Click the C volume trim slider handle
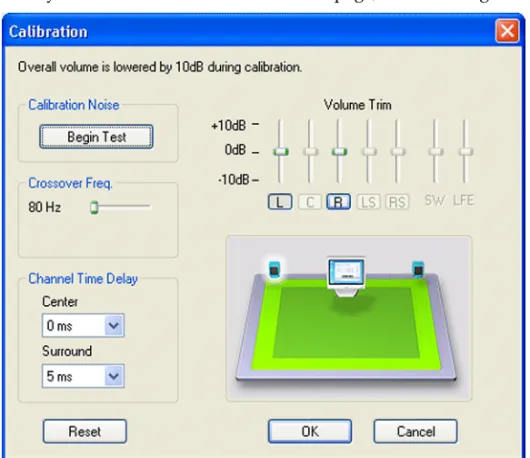The image size is (530, 458). tap(310, 151)
